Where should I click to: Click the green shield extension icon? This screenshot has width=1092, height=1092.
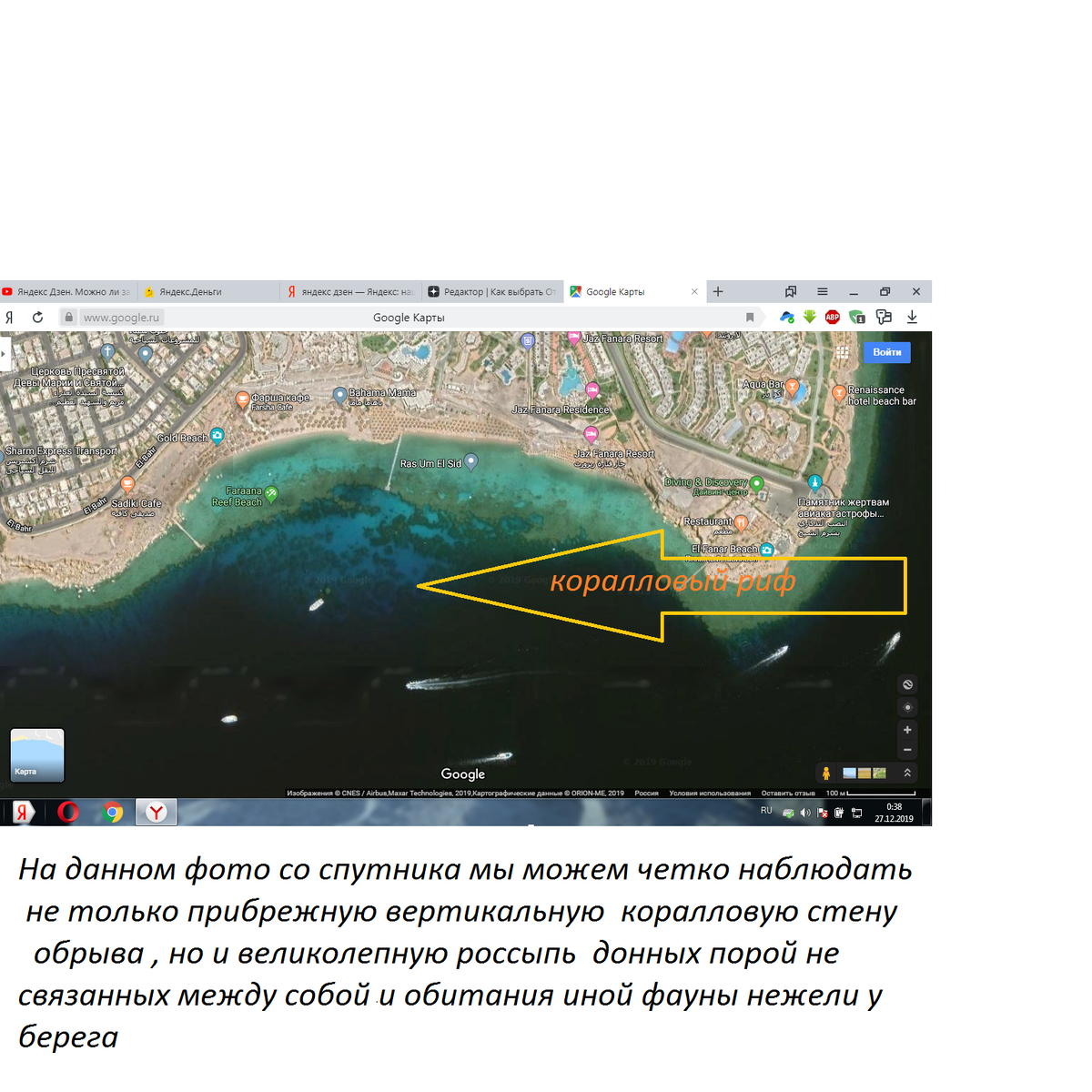(x=856, y=317)
